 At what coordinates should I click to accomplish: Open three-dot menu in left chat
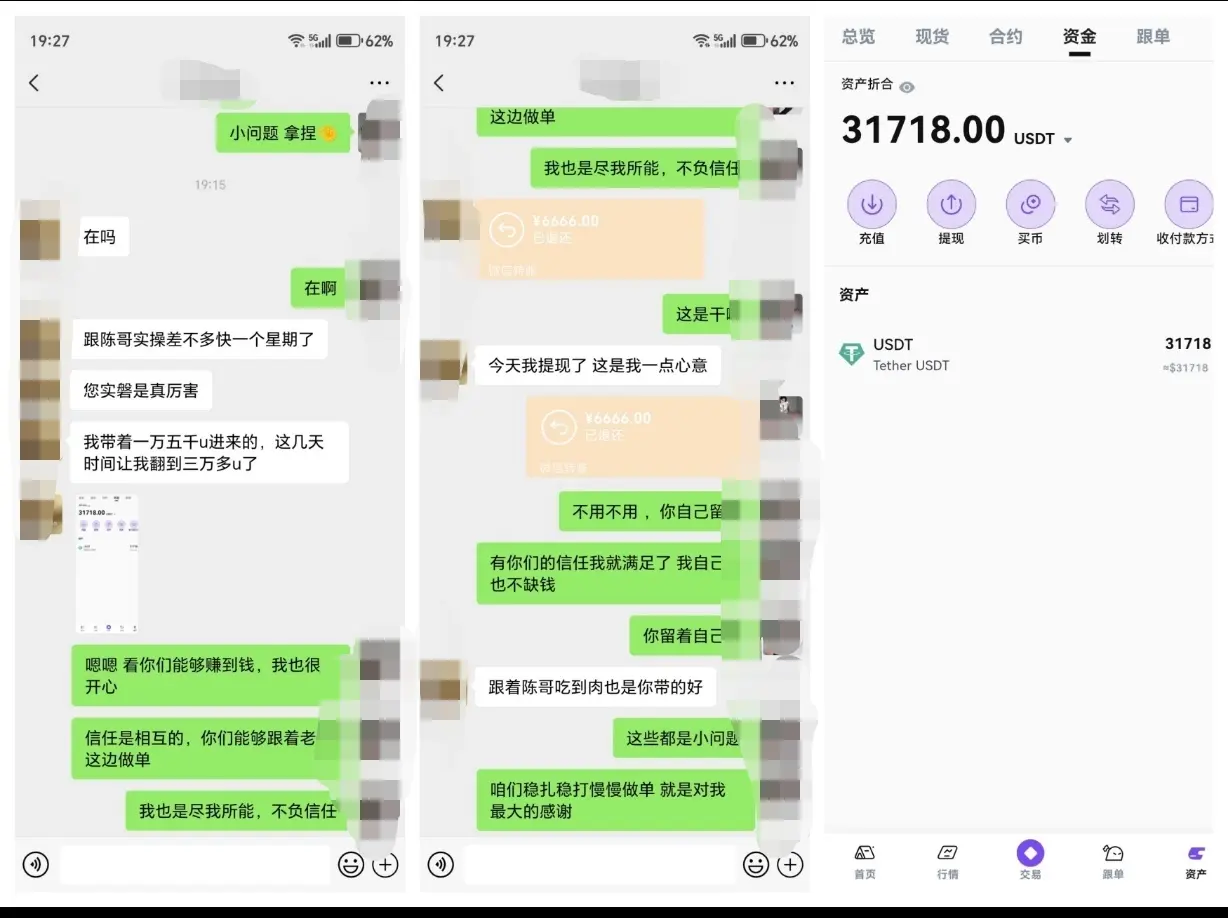pyautogui.click(x=379, y=83)
